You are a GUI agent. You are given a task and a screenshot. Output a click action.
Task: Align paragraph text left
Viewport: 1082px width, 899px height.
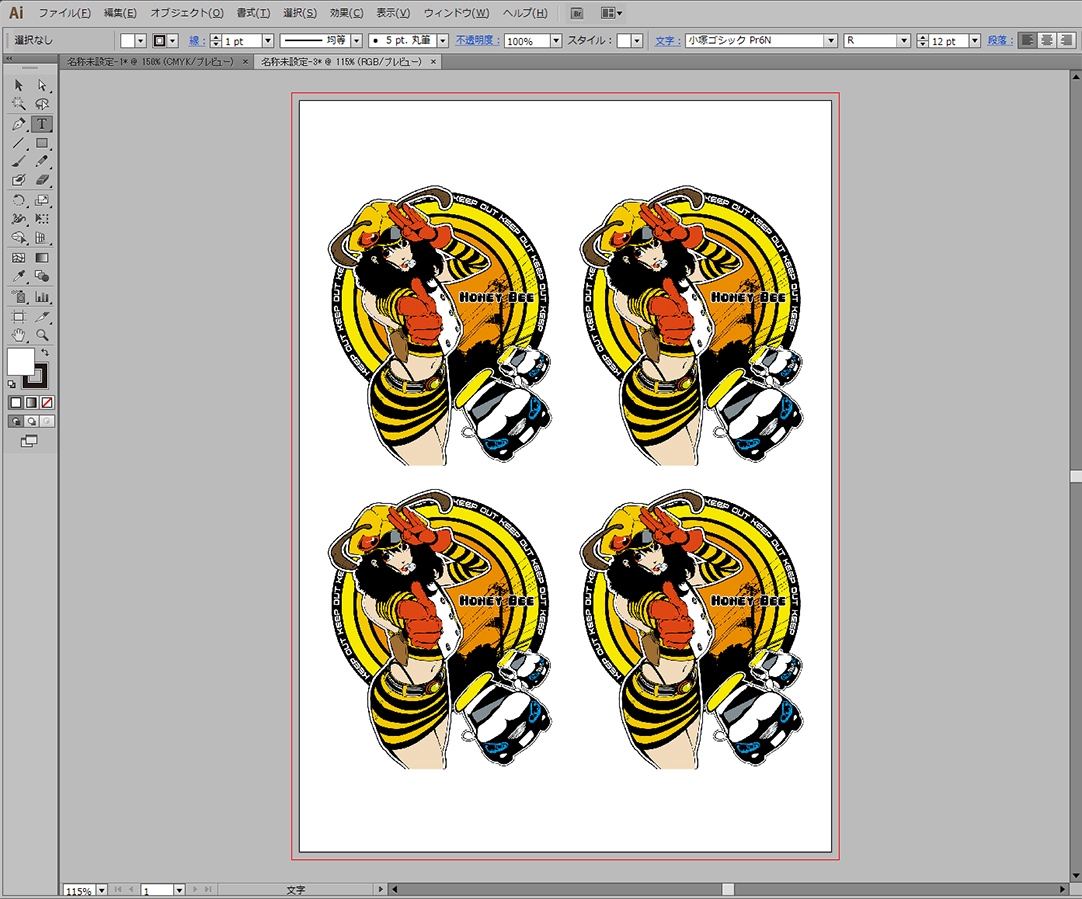click(1028, 41)
